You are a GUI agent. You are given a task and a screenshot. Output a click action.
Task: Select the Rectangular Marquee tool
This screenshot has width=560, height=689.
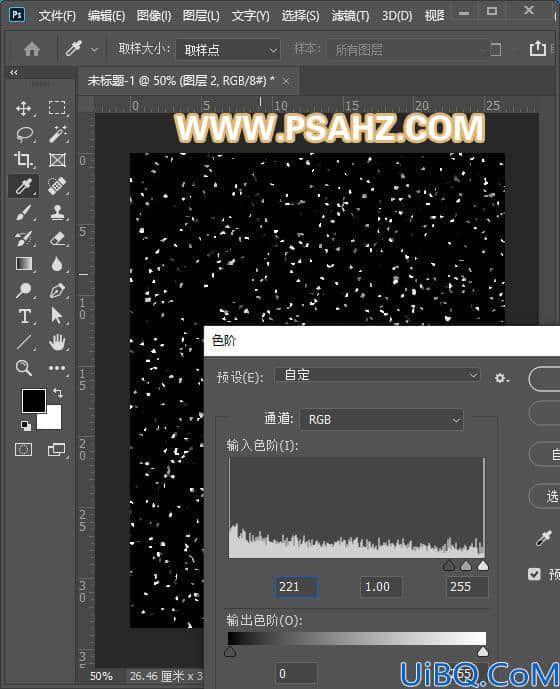point(57,108)
